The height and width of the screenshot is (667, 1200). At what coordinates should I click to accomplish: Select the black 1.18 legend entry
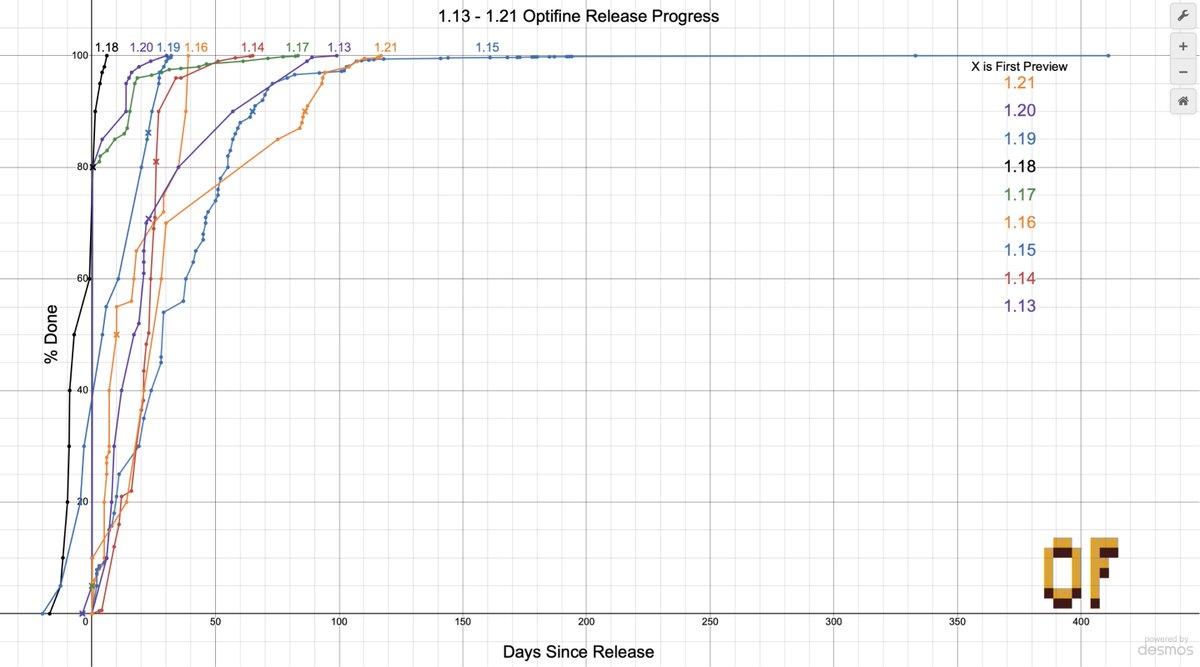tap(1020, 167)
